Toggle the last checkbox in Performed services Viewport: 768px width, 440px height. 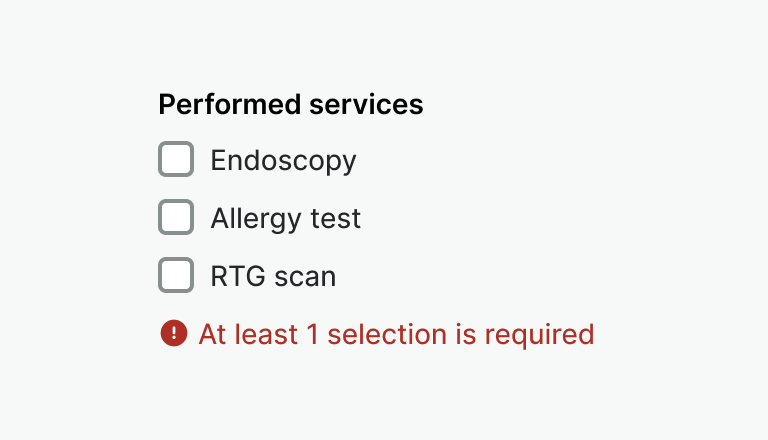176,276
